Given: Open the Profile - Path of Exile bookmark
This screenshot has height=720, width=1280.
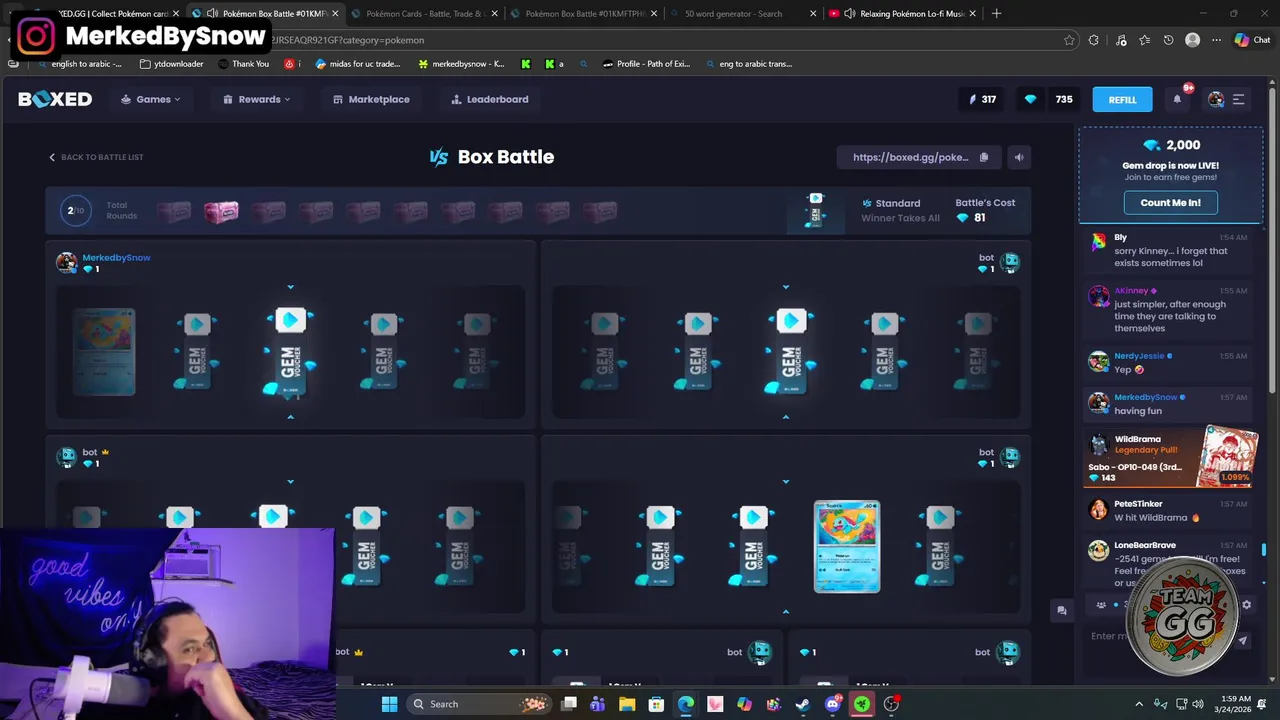Looking at the screenshot, I should tap(646, 64).
